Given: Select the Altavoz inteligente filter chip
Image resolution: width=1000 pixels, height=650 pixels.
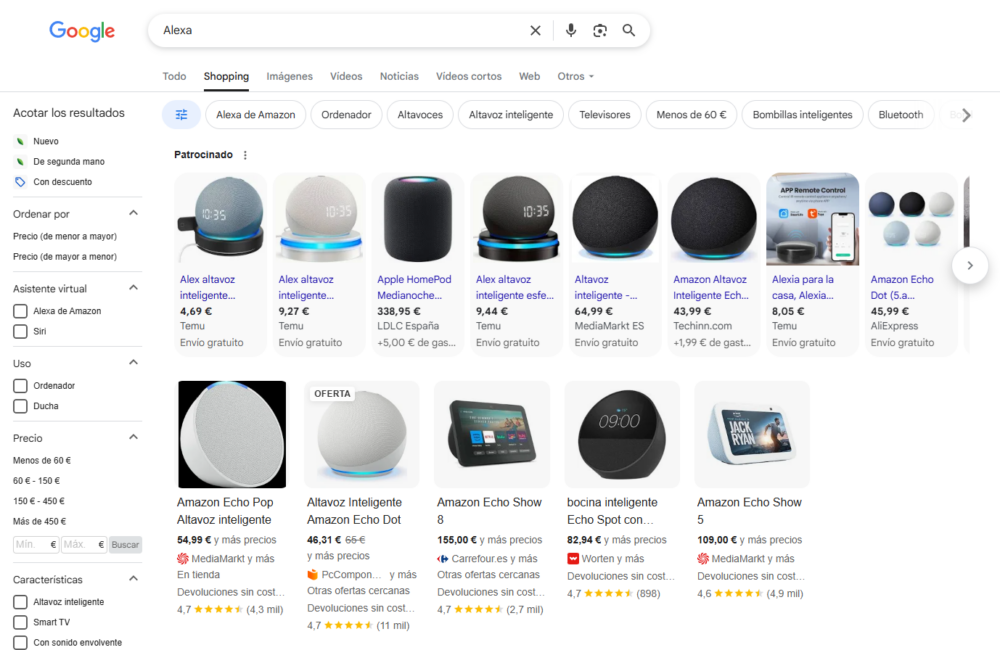Looking at the screenshot, I should pos(511,115).
